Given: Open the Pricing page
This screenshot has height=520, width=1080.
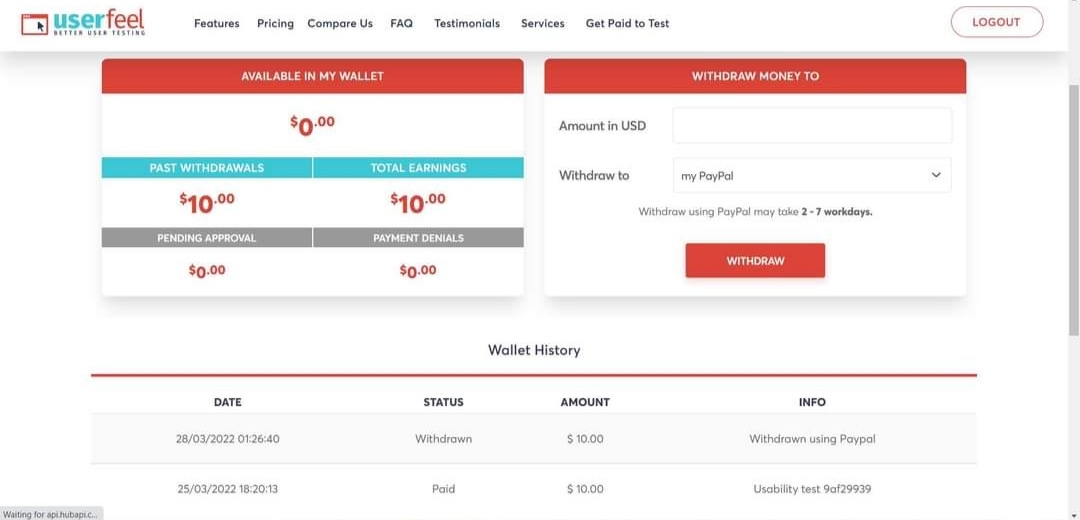Looking at the screenshot, I should [x=275, y=23].
